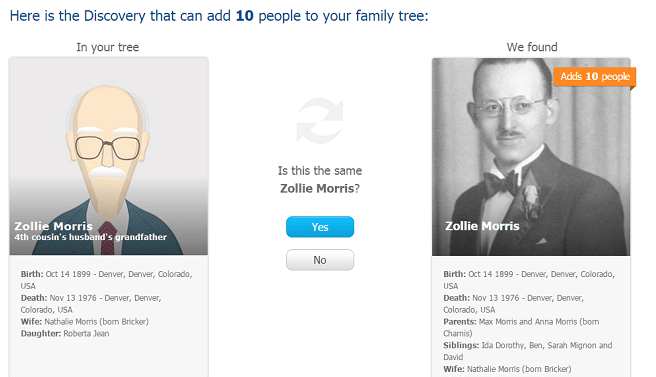Click the orange Adds 10 people badge
This screenshot has height=377, width=656.
point(595,77)
